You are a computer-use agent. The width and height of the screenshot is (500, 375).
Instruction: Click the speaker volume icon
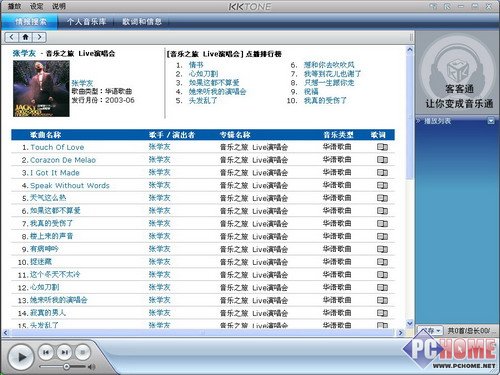click(x=91, y=367)
